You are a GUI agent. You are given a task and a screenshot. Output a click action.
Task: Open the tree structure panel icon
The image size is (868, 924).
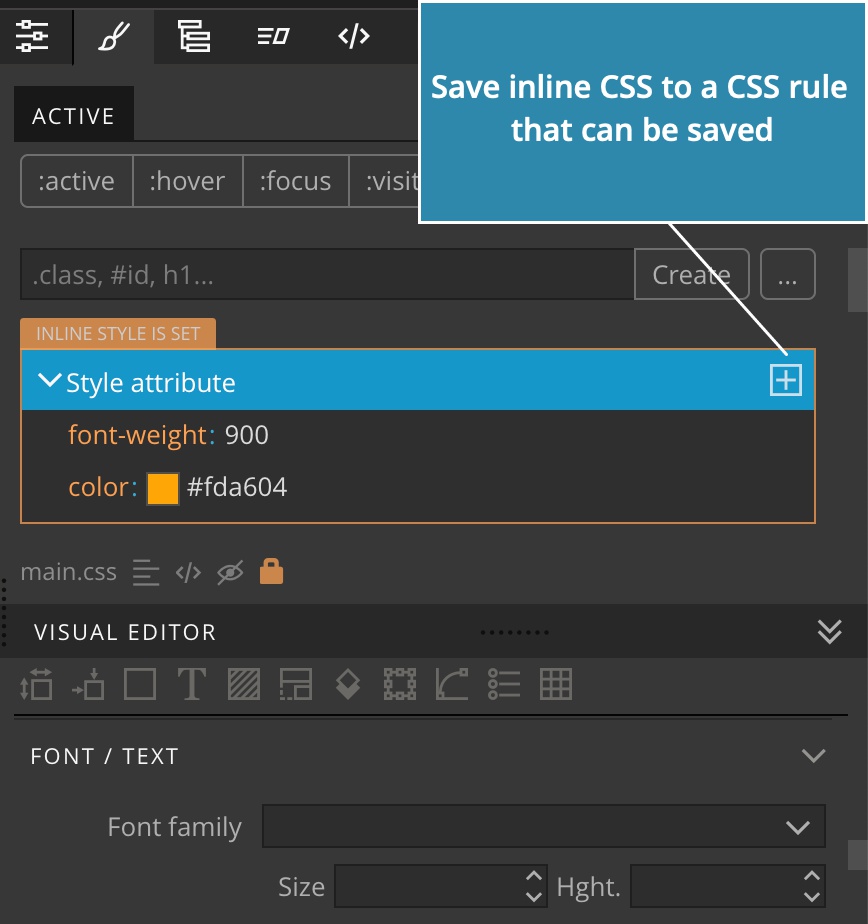pos(194,36)
